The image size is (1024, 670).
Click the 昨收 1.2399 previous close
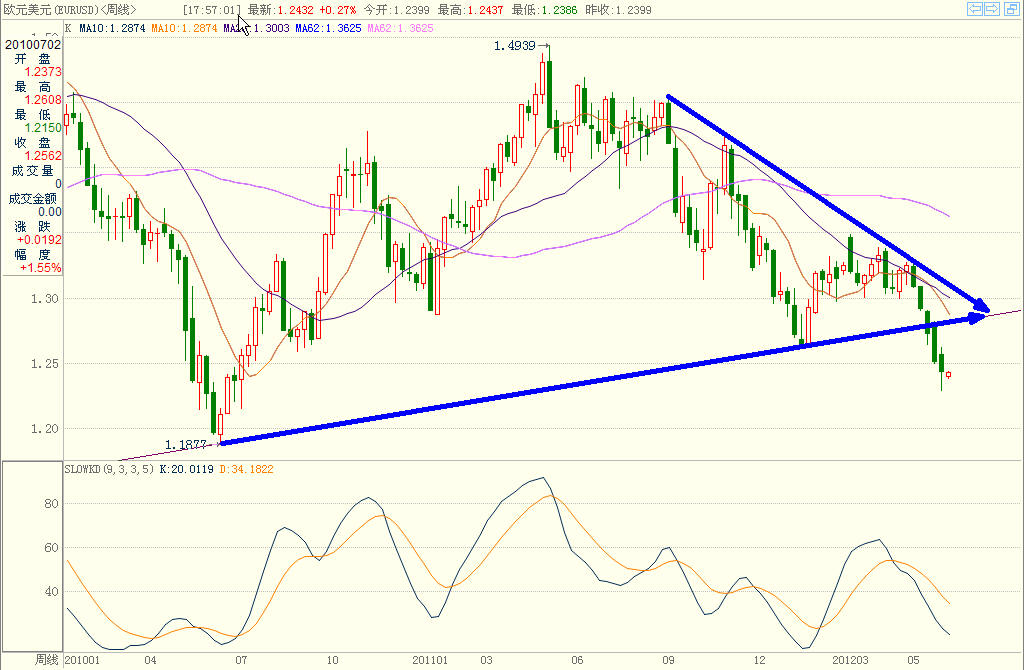618,10
